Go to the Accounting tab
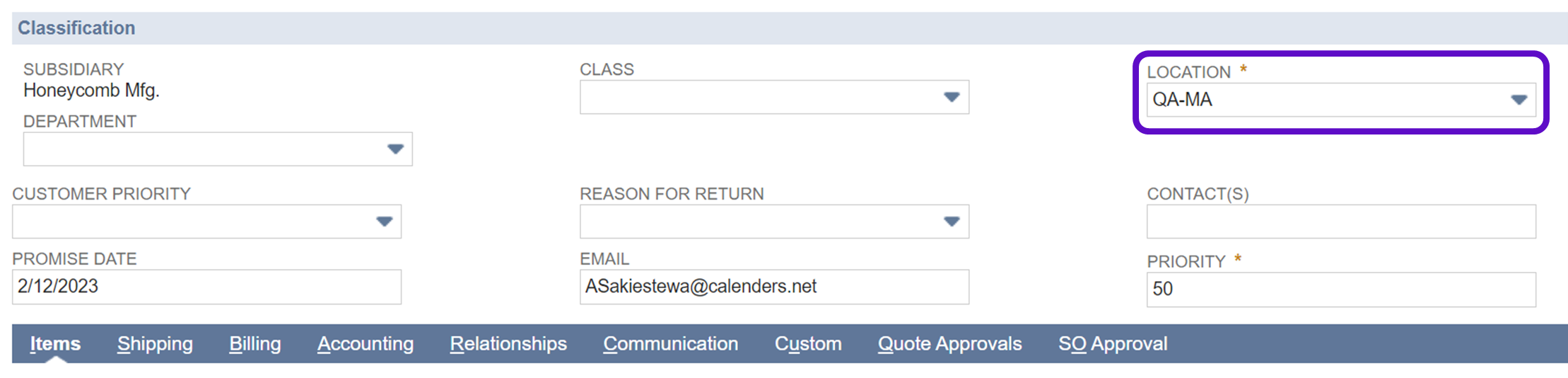1568x378 pixels. 365,344
